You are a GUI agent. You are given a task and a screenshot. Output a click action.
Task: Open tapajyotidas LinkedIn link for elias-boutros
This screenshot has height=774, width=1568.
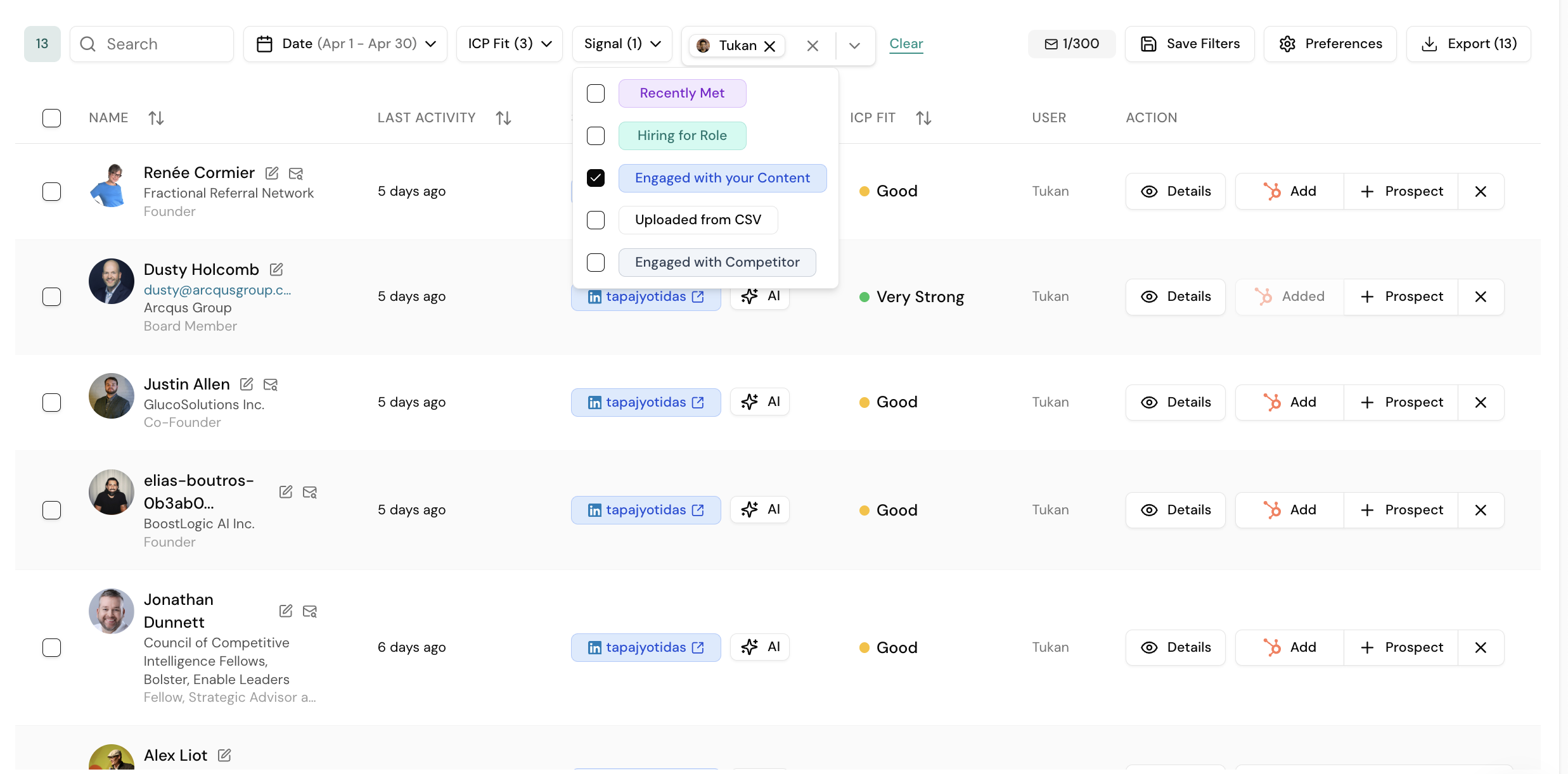click(x=645, y=510)
